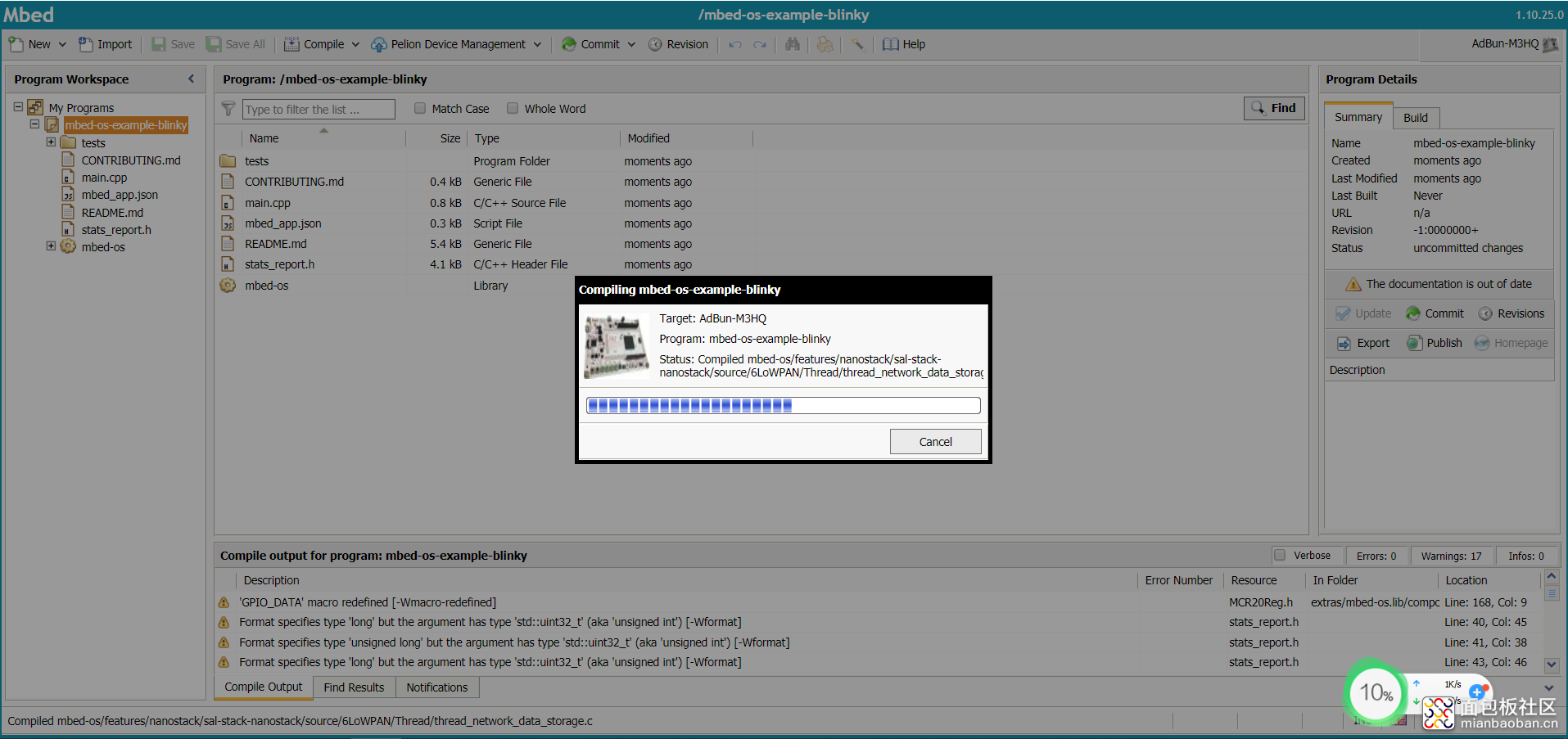
Task: Click the Undo arrow icon
Action: tap(735, 44)
